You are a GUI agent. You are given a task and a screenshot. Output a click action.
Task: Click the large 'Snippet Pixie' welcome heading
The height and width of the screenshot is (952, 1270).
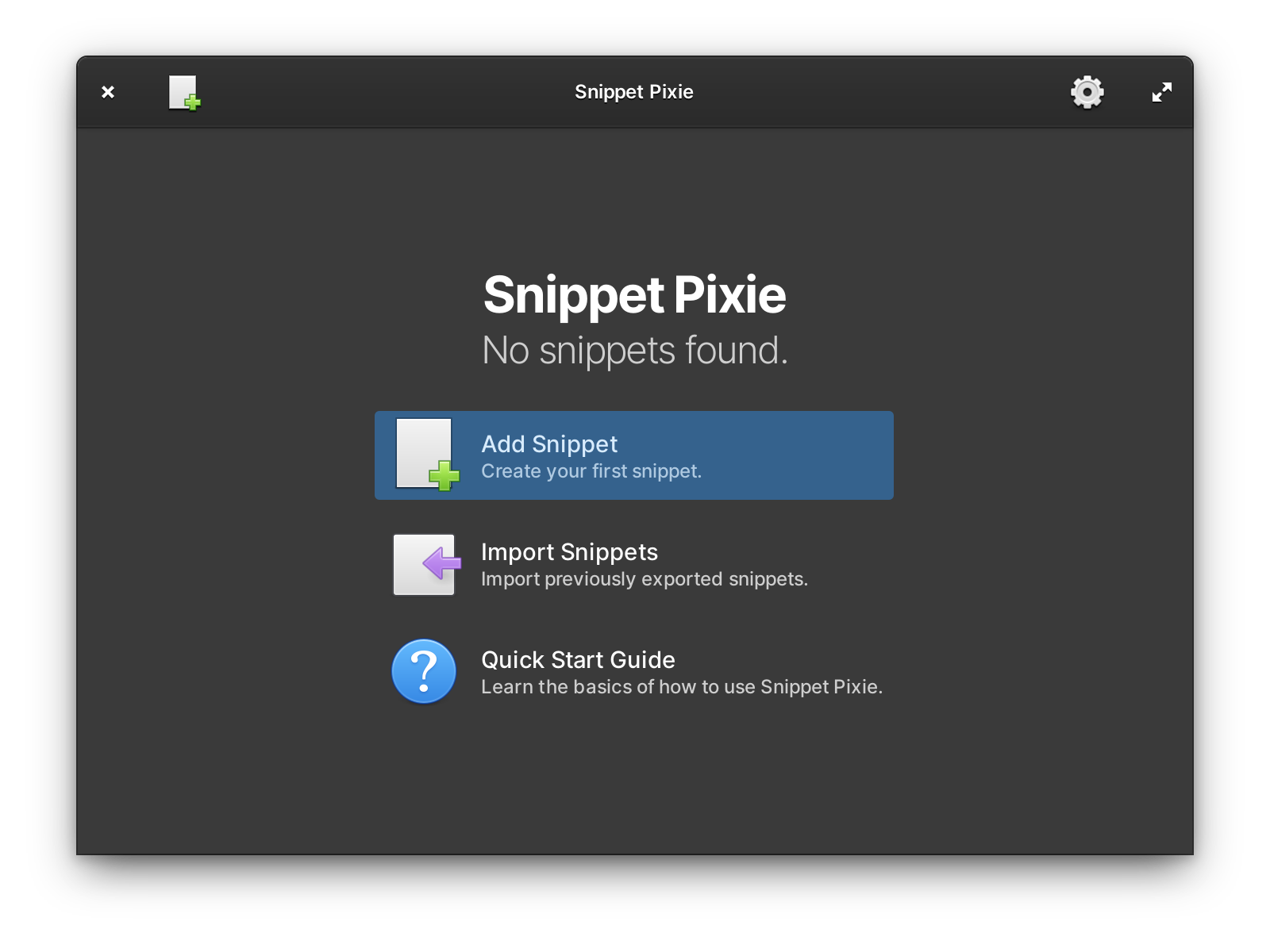click(x=635, y=295)
